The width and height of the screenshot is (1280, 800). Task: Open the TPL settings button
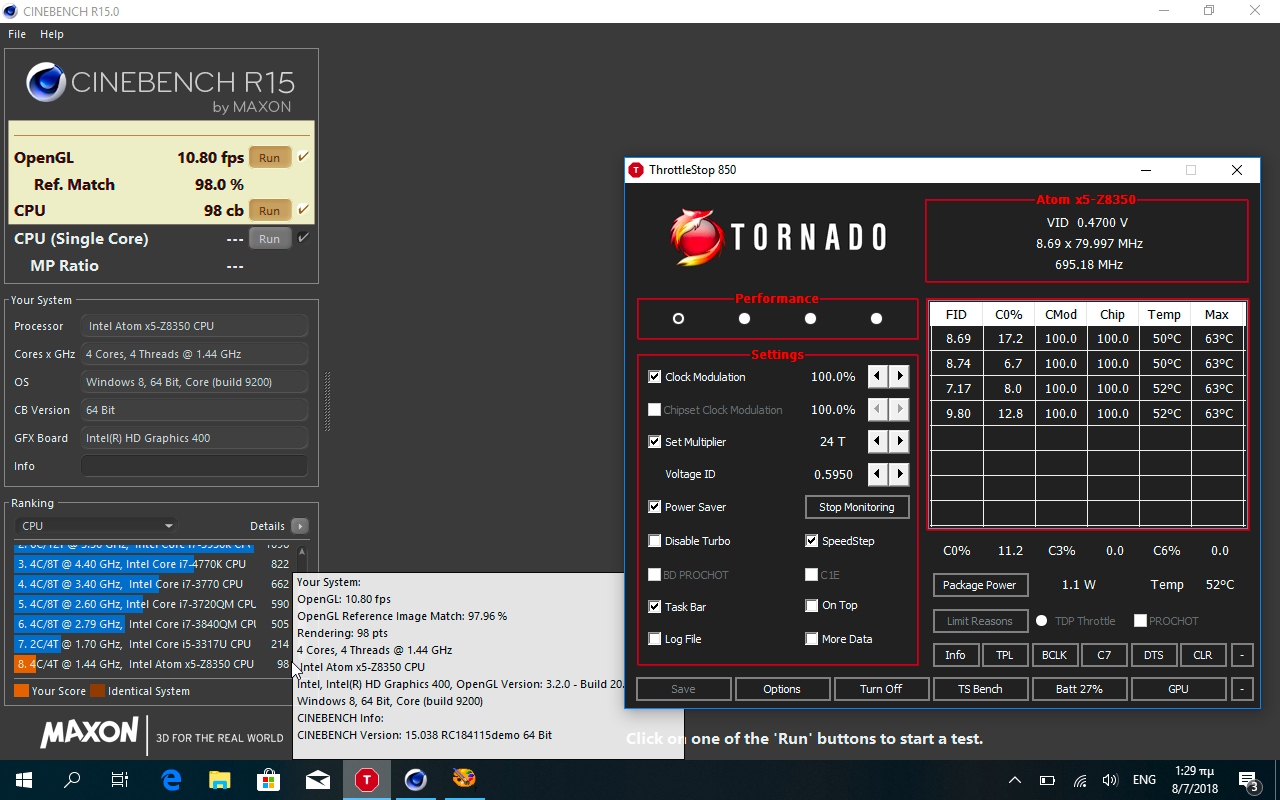point(1005,655)
